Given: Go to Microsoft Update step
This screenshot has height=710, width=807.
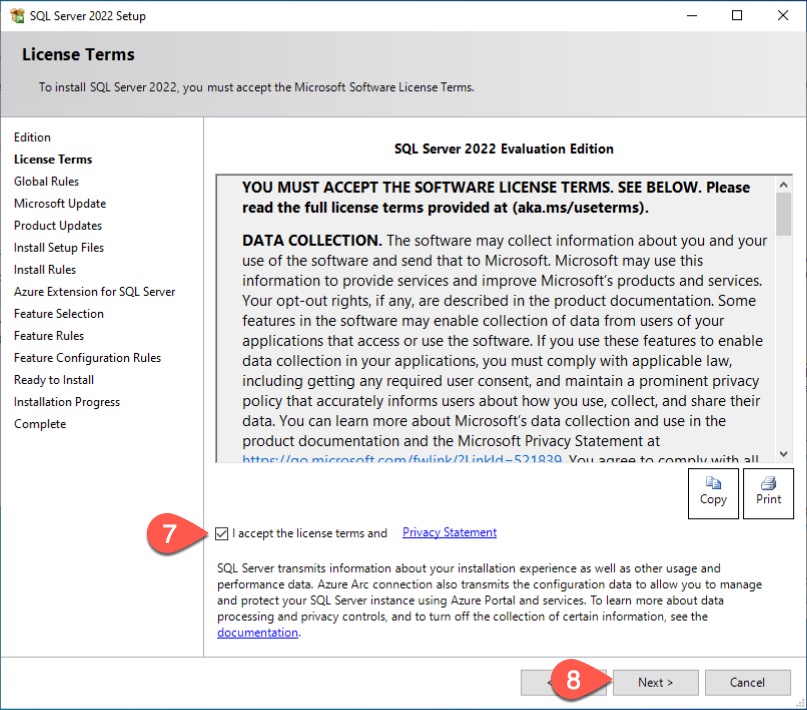Looking at the screenshot, I should pyautogui.click(x=60, y=203).
